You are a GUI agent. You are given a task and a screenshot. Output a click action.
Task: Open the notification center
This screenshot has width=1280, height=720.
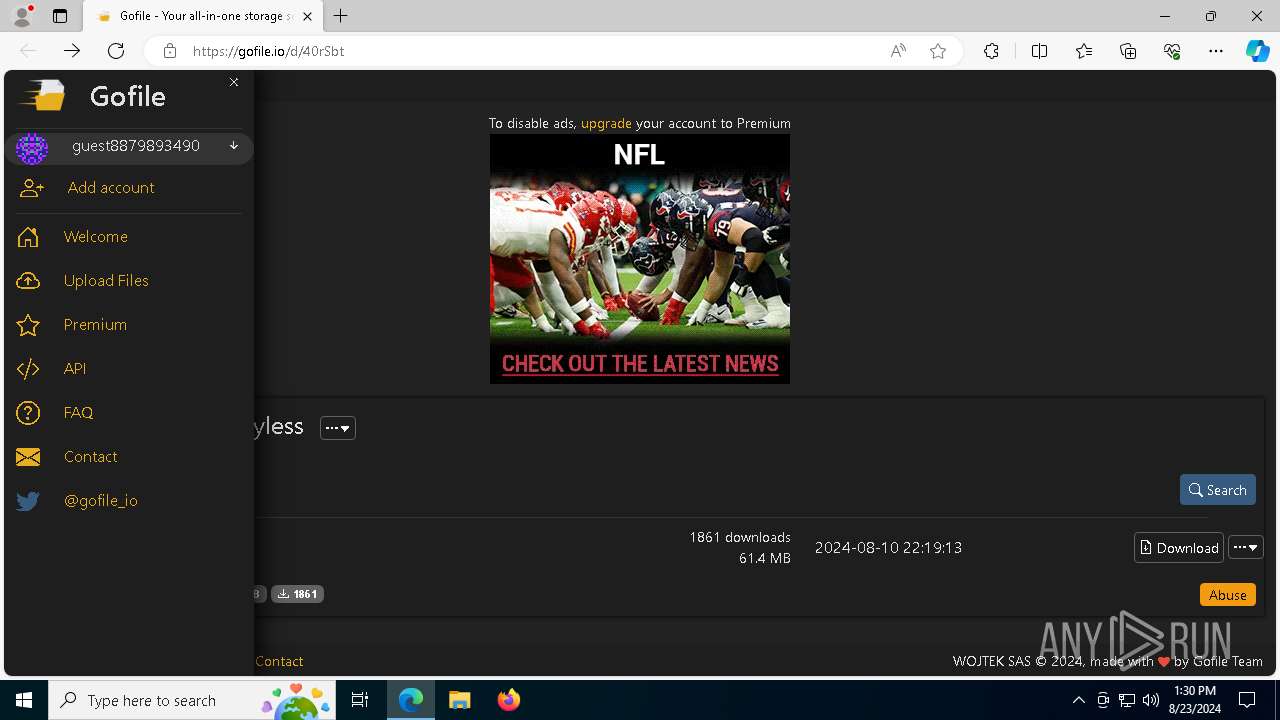[x=1247, y=700]
